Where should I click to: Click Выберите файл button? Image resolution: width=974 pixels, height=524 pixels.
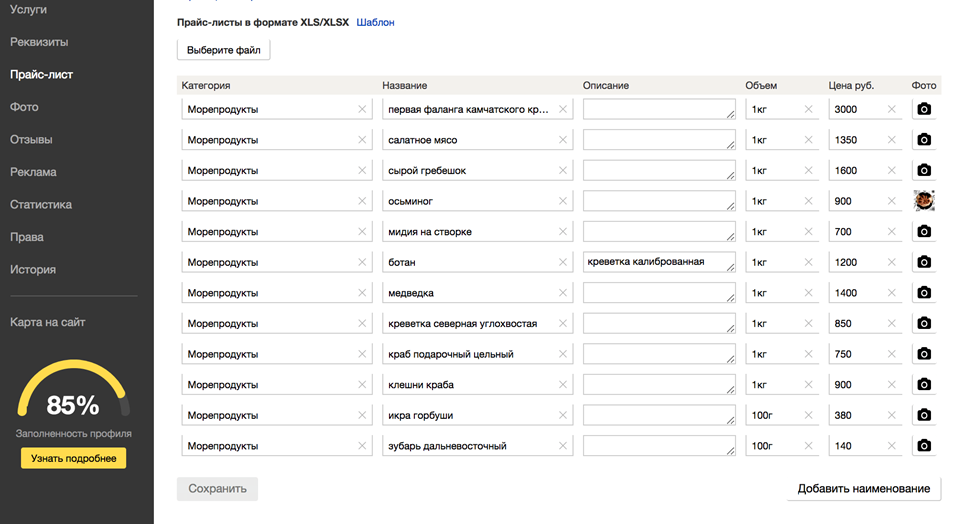(x=224, y=50)
